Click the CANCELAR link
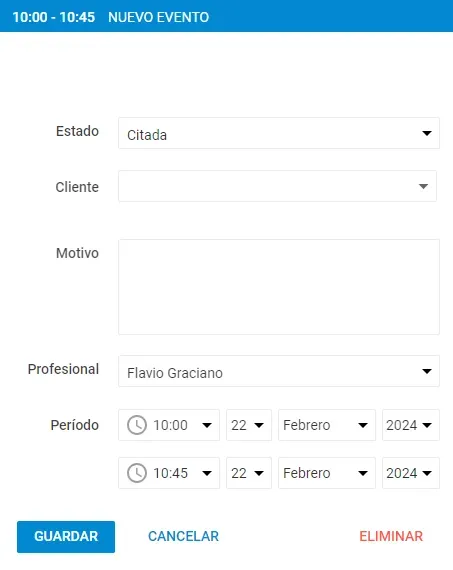The width and height of the screenshot is (453, 570). tap(183, 536)
